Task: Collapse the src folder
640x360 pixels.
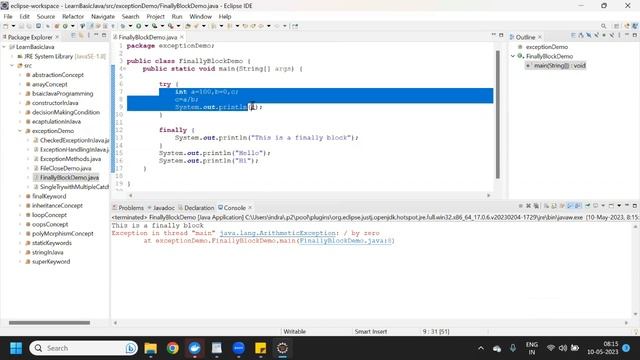Action: 11,66
